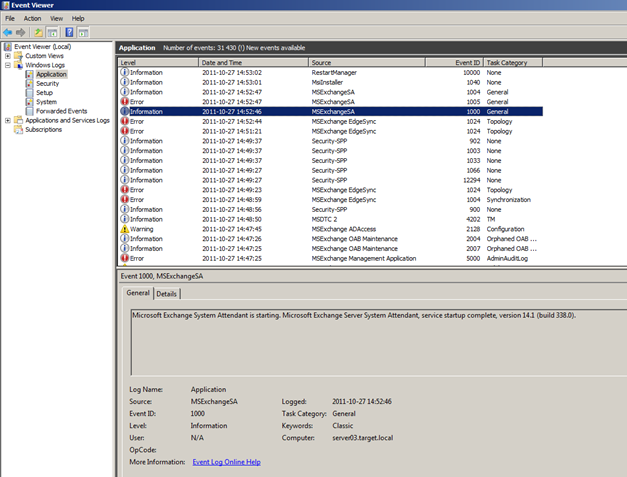The width and height of the screenshot is (627, 477).
Task: Click the error icon of MSExchangeSA event 1005
Action: click(x=125, y=102)
